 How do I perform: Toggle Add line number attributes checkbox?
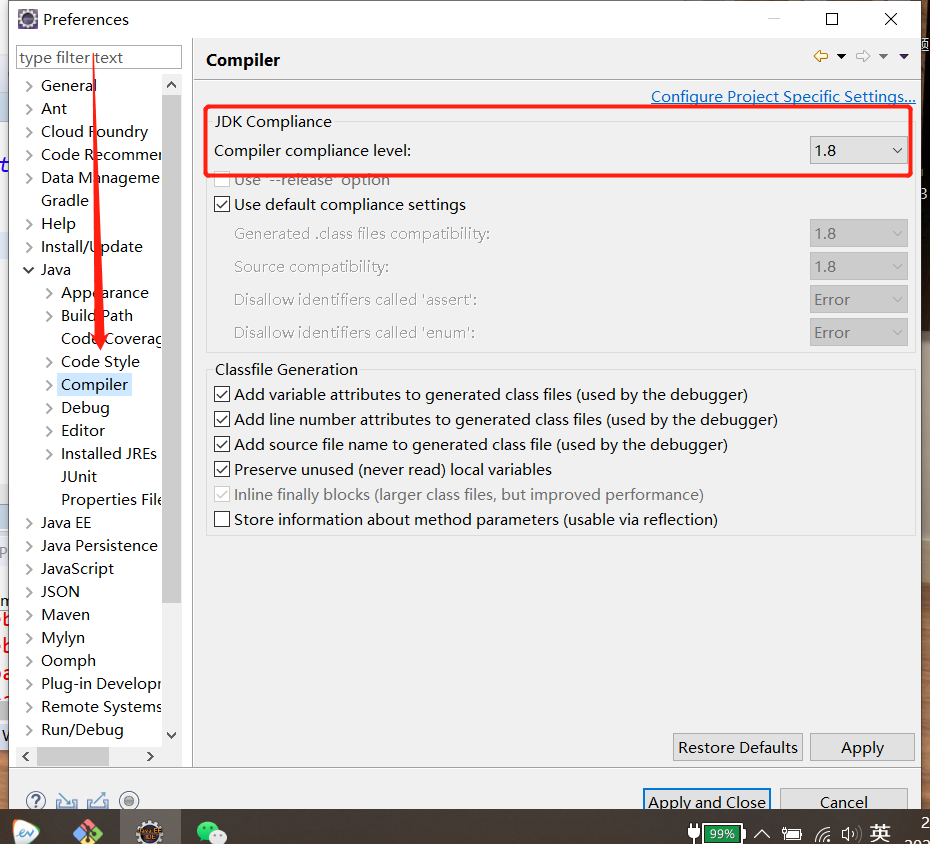222,419
